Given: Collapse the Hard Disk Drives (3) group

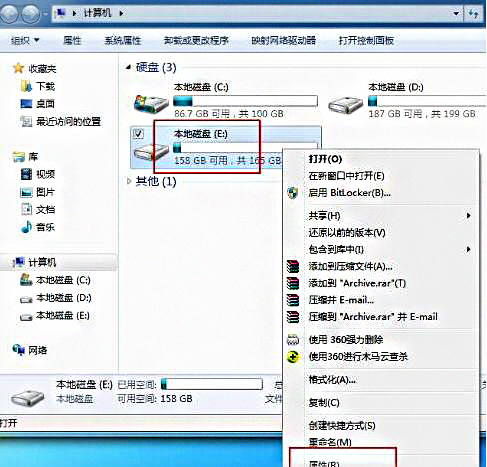Looking at the screenshot, I should pyautogui.click(x=128, y=67).
